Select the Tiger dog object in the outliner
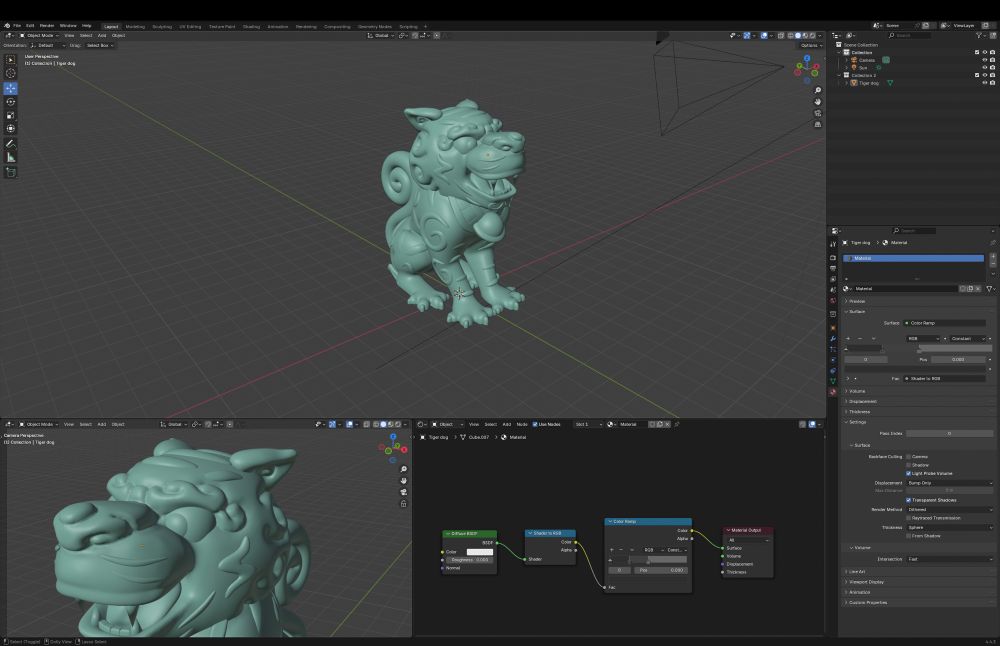Image resolution: width=1000 pixels, height=646 pixels. [x=869, y=83]
